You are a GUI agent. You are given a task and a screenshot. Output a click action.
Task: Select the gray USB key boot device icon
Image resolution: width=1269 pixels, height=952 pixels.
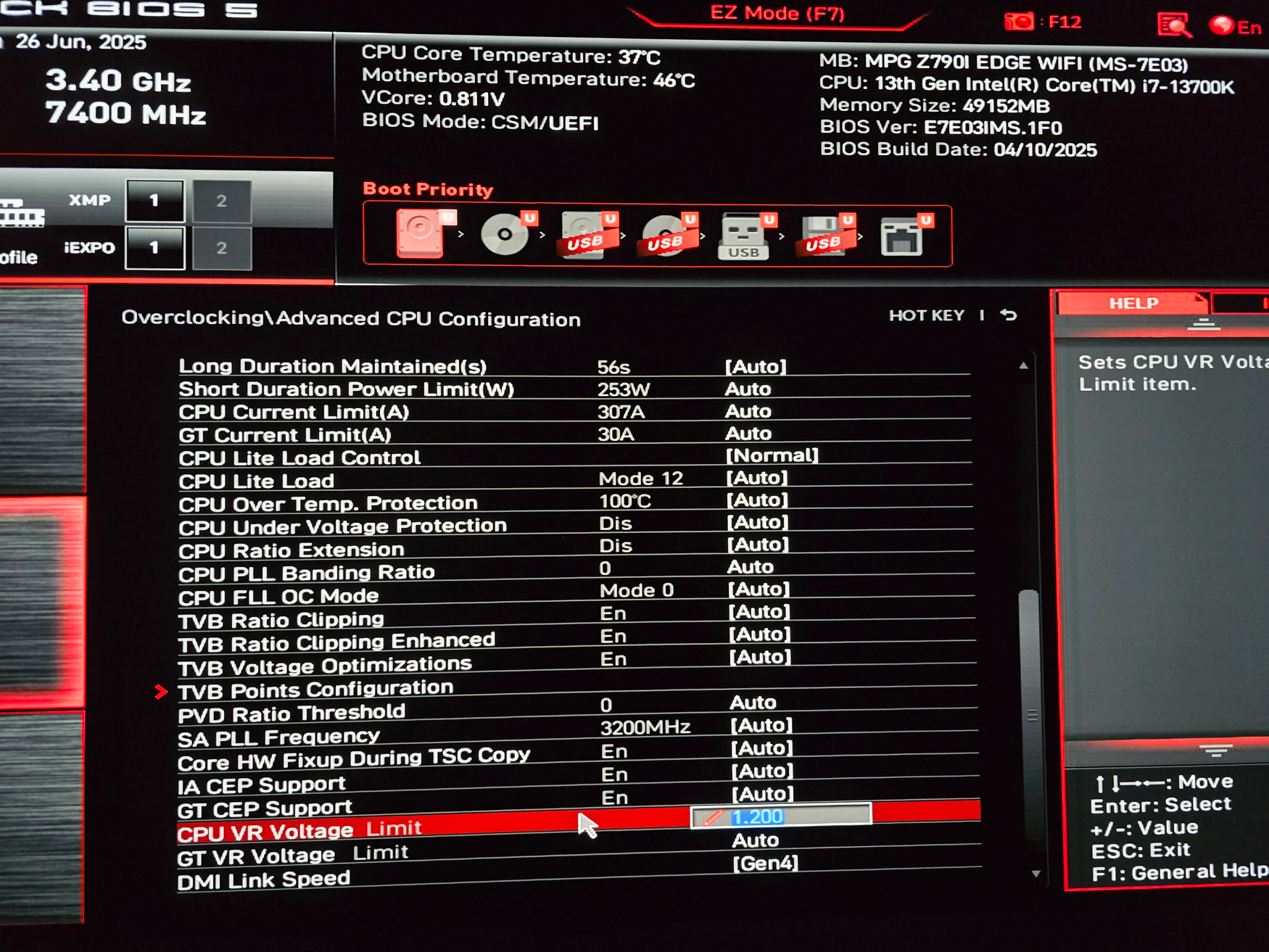click(745, 236)
